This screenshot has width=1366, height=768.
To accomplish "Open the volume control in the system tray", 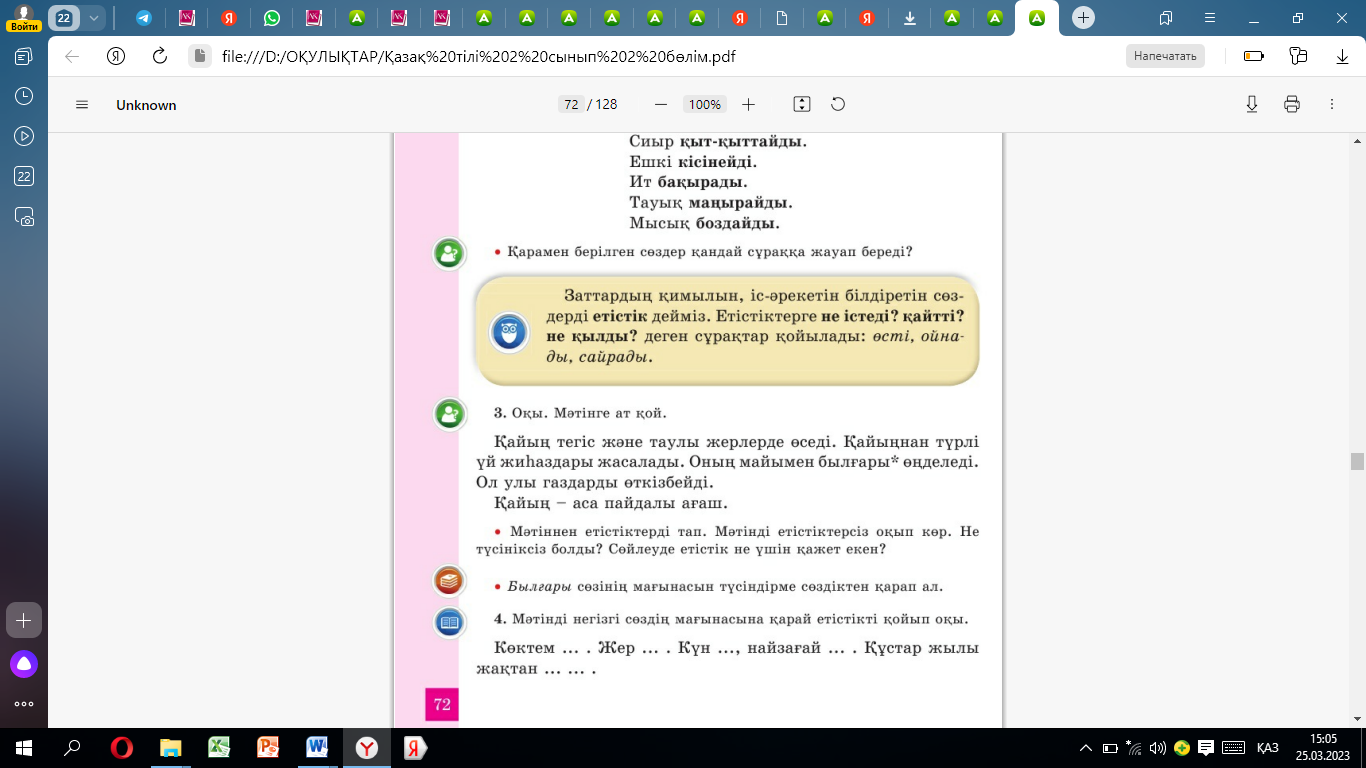I will (1158, 748).
